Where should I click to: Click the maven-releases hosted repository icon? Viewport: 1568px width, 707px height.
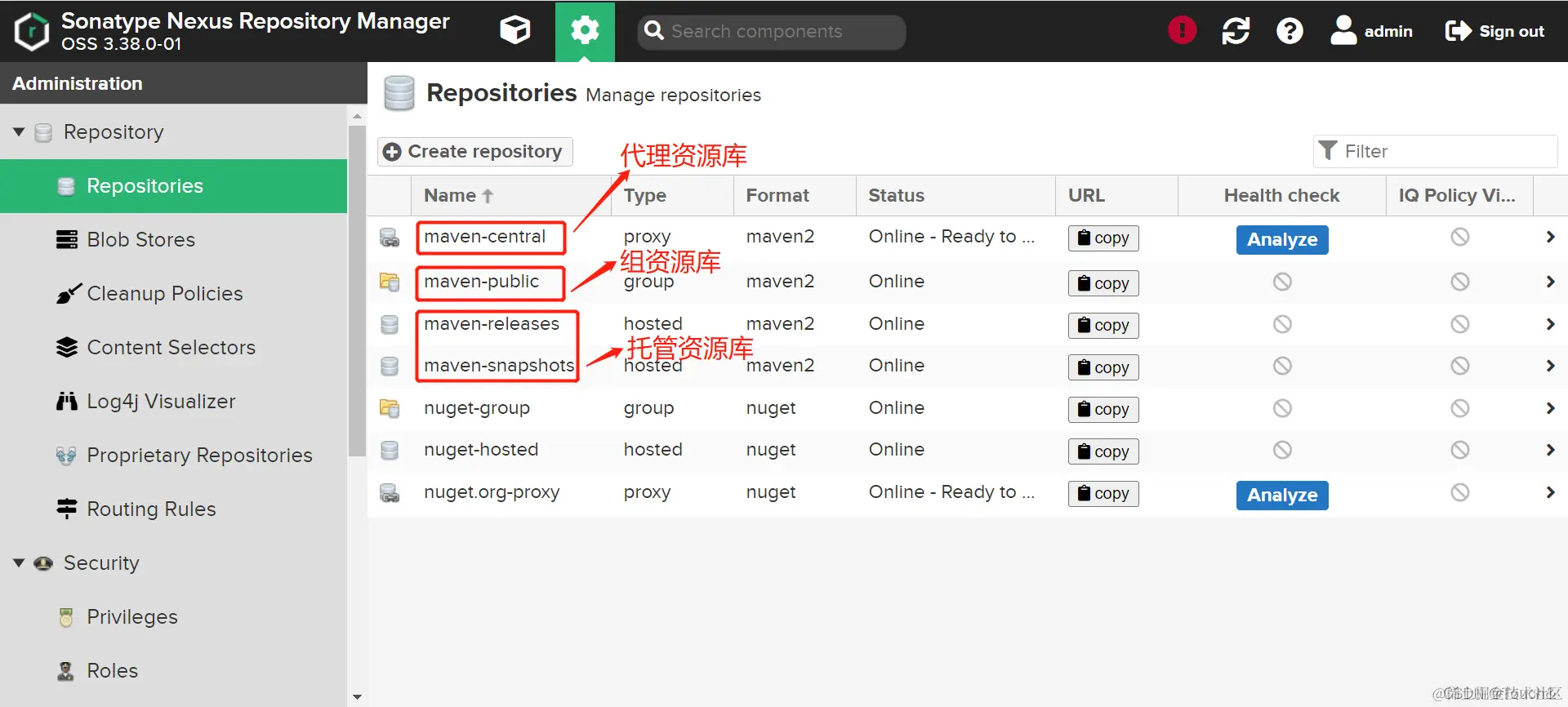click(390, 324)
